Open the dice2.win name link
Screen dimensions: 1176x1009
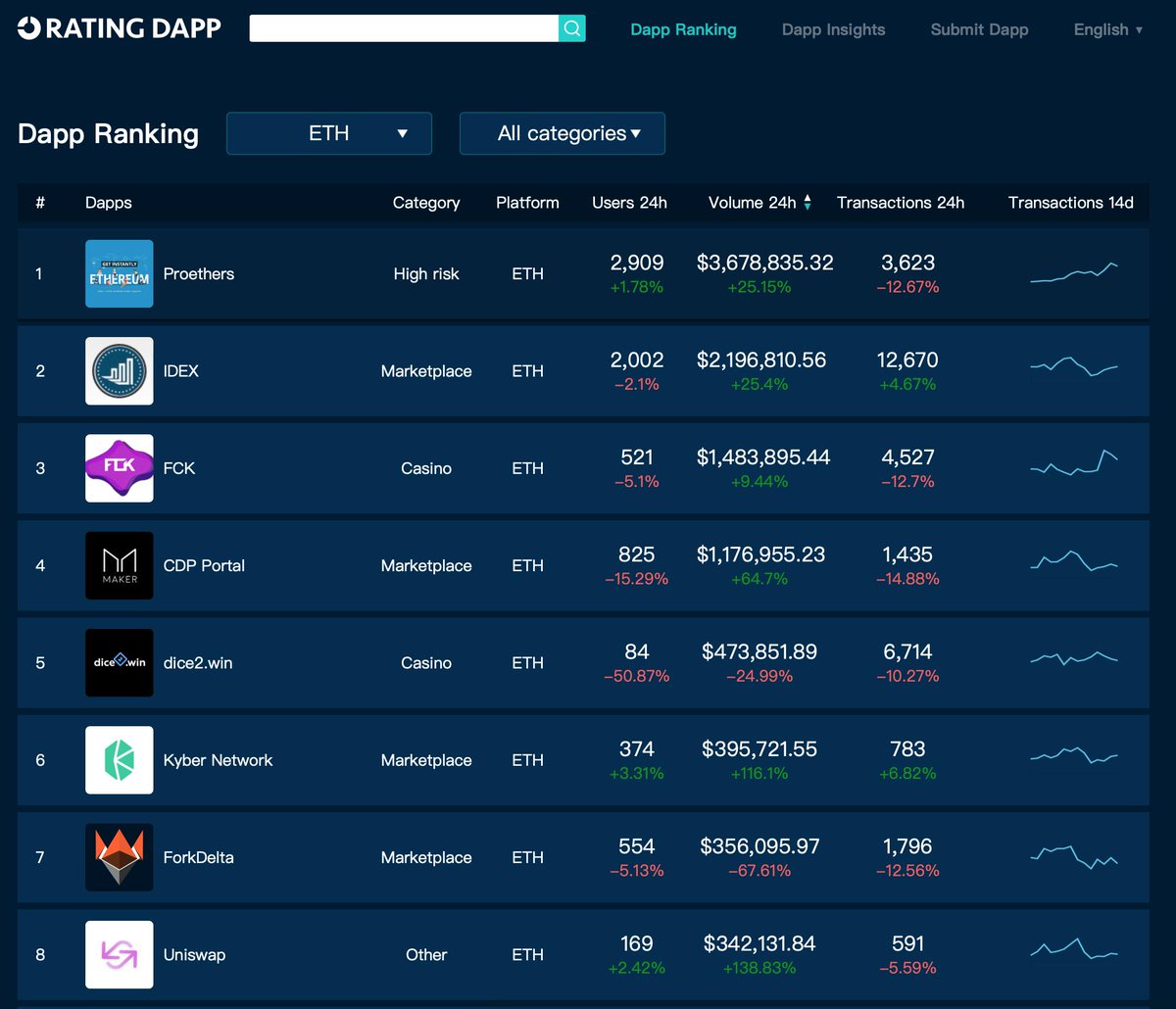click(198, 663)
